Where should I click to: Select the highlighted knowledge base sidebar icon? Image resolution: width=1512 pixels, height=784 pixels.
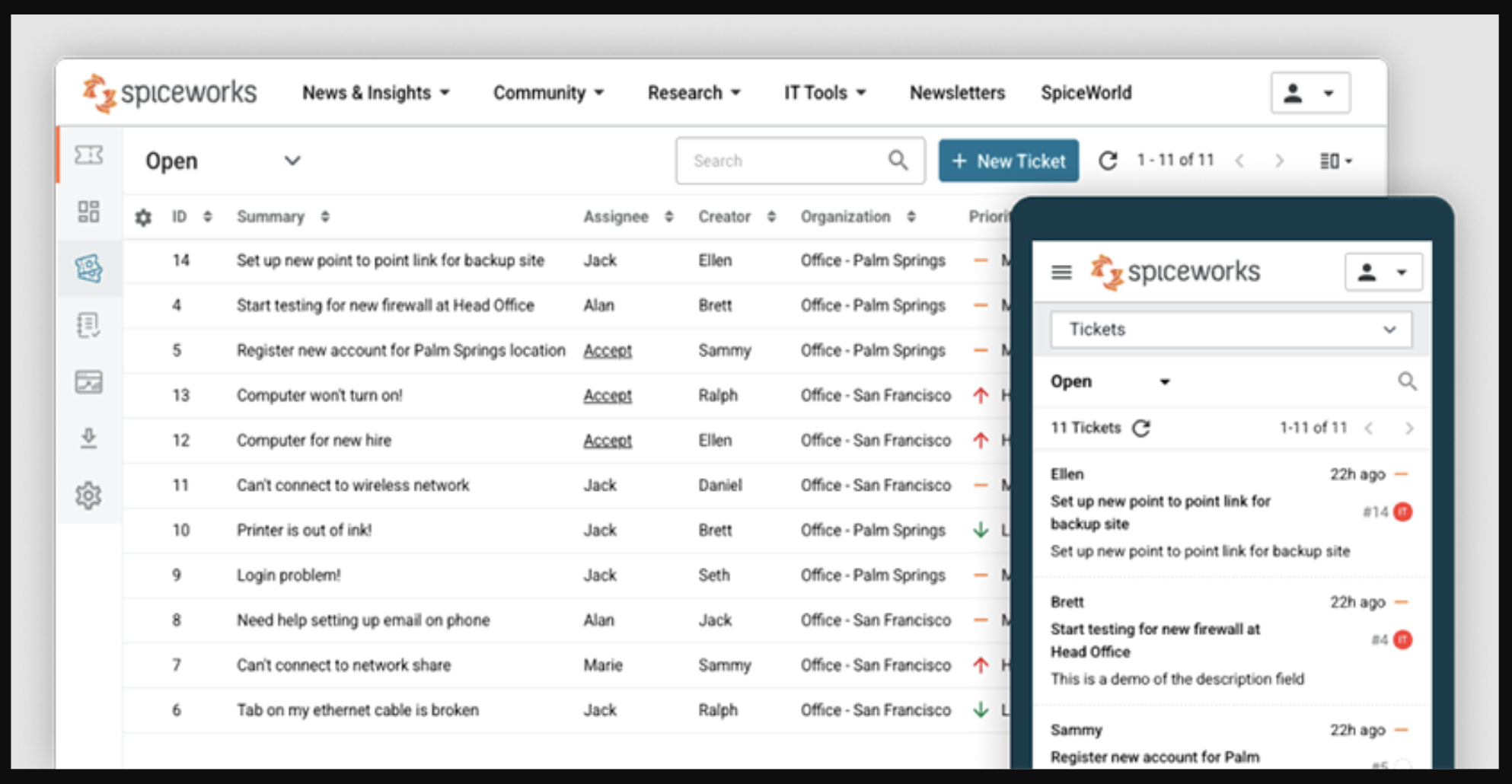[x=88, y=268]
